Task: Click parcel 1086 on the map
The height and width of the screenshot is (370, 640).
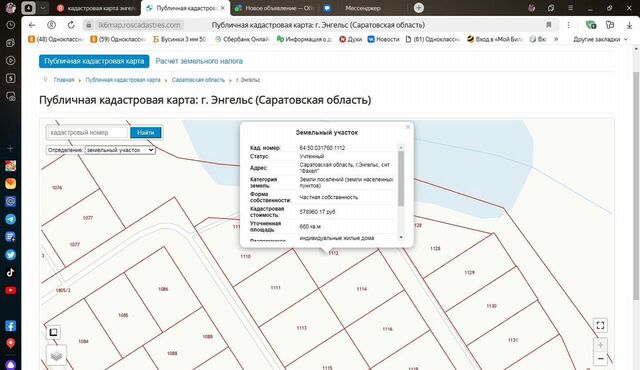Action: 163,289
